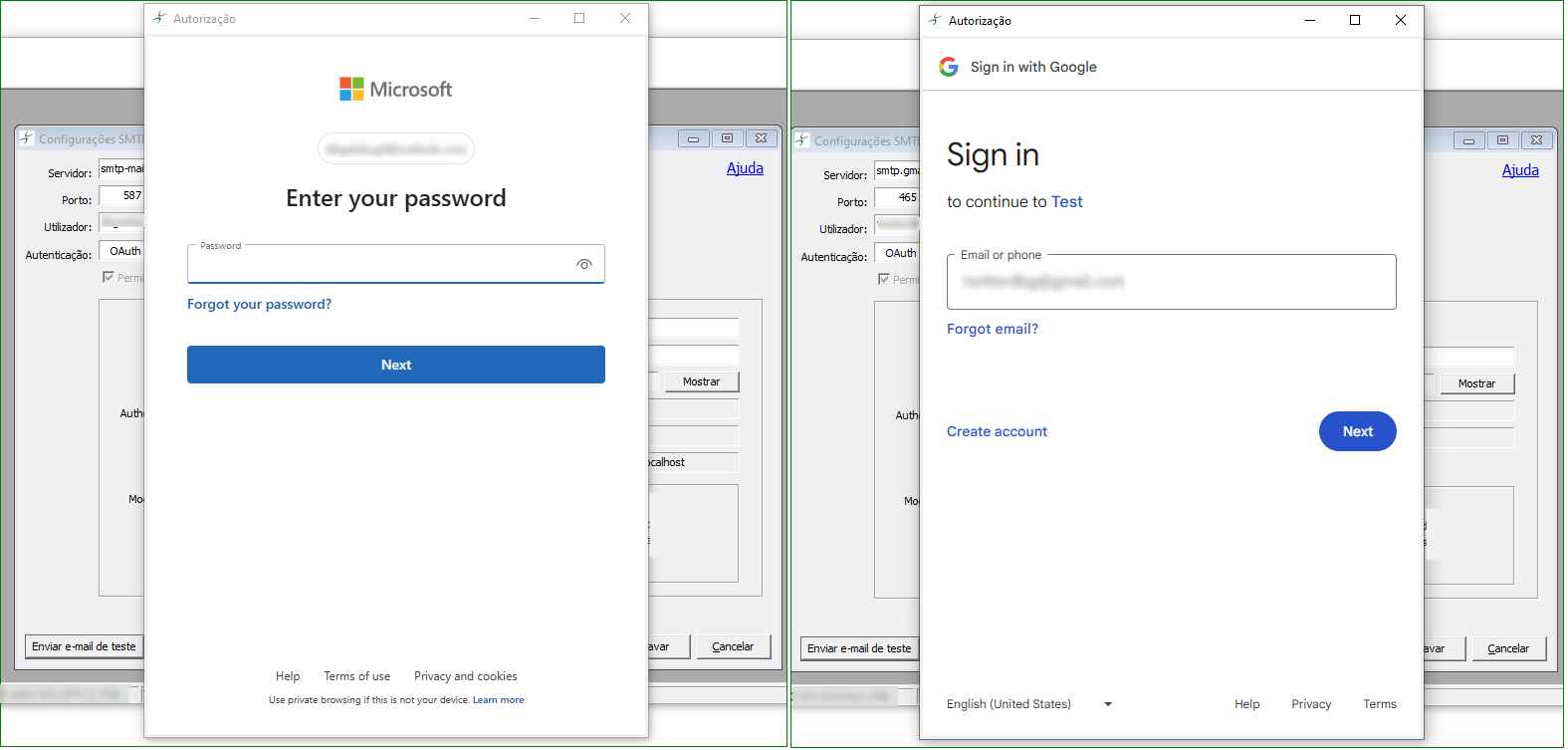Toggle the checkbox below Autenticação in right dialog
This screenshot has width=1568, height=750.
884,279
